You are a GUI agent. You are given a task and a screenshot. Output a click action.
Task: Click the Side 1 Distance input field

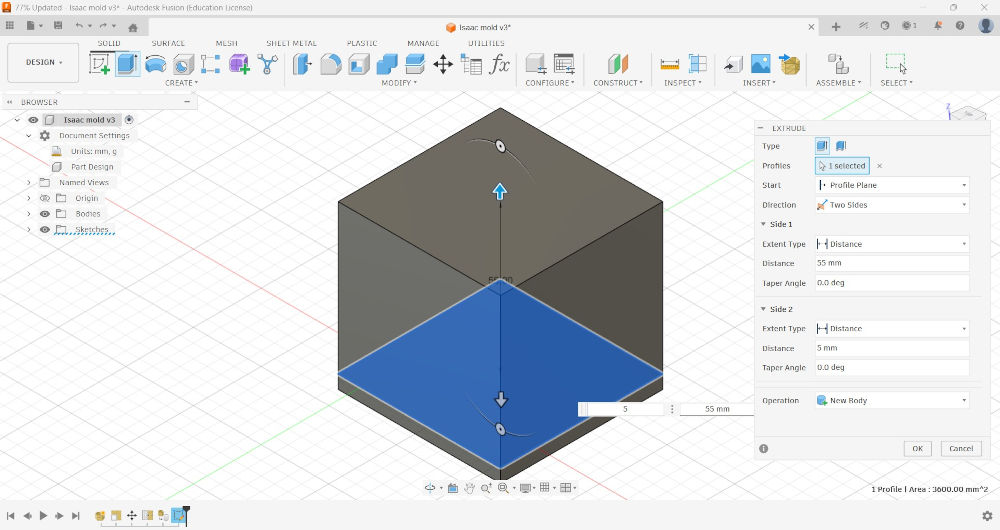[x=892, y=263]
